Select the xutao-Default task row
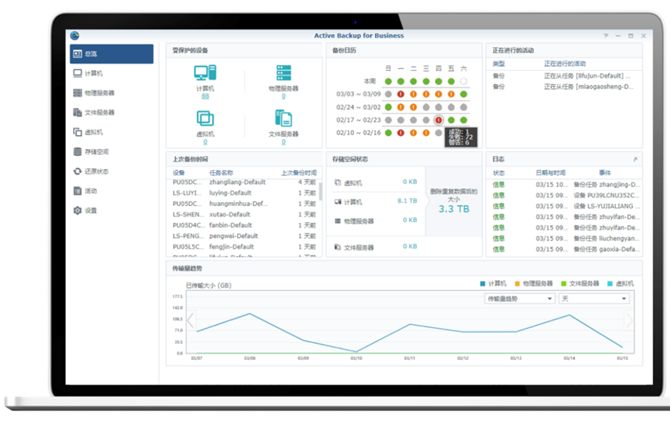The image size is (670, 427). pyautogui.click(x=244, y=214)
